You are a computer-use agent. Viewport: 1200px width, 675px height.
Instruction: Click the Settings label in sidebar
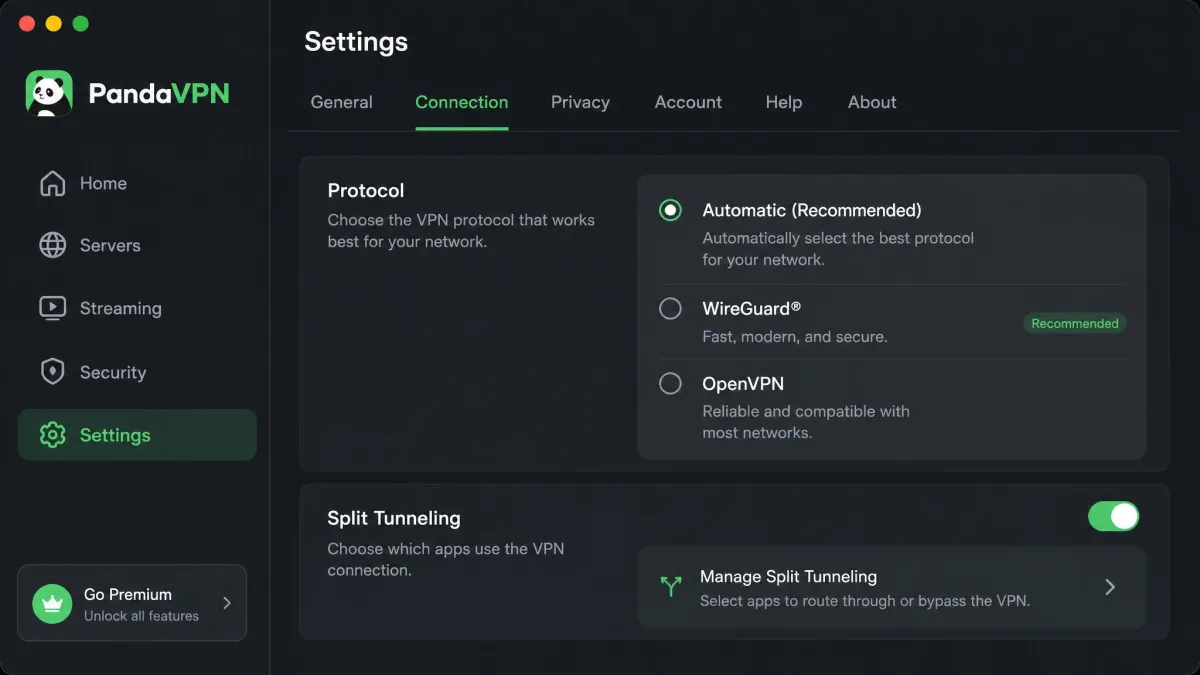pos(115,435)
